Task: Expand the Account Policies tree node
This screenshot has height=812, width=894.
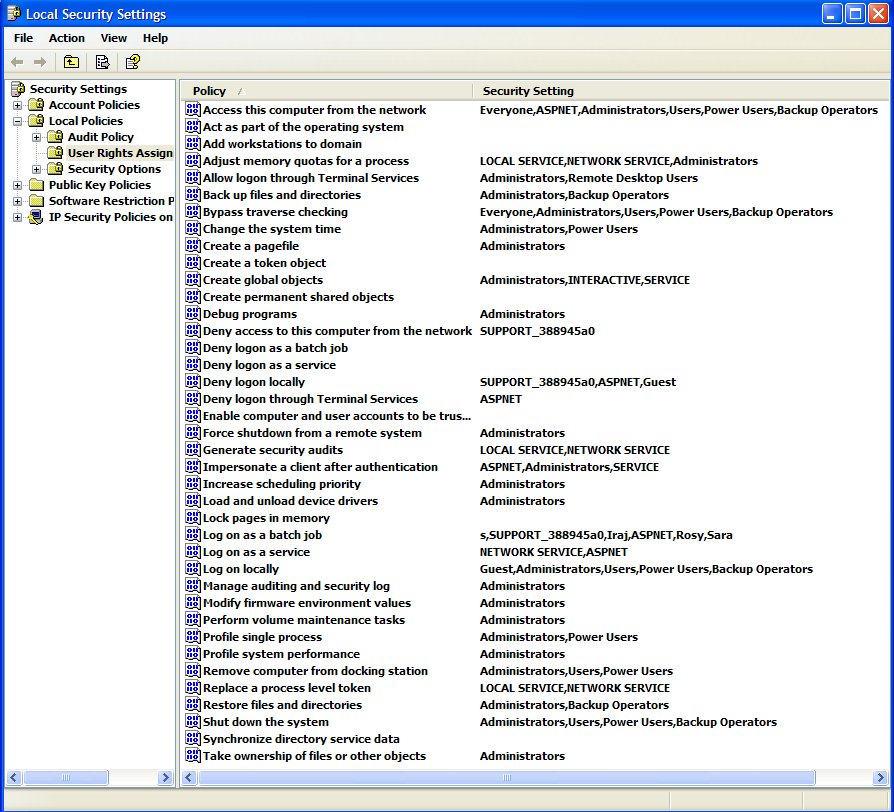Action: point(17,105)
